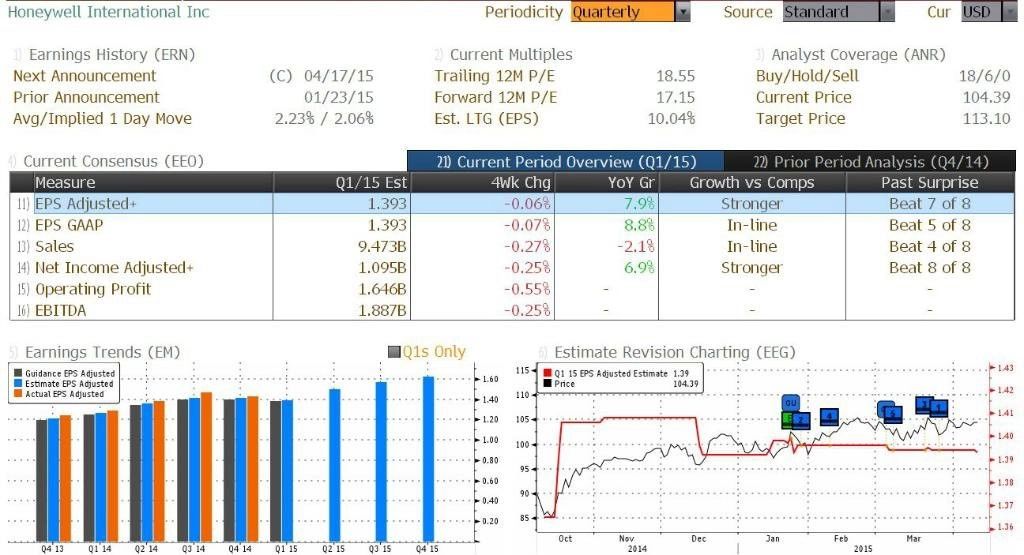Screen dimensions: 1024x555
Task: Open Earnings Trends (EM) section
Action: pyautogui.click(x=102, y=353)
